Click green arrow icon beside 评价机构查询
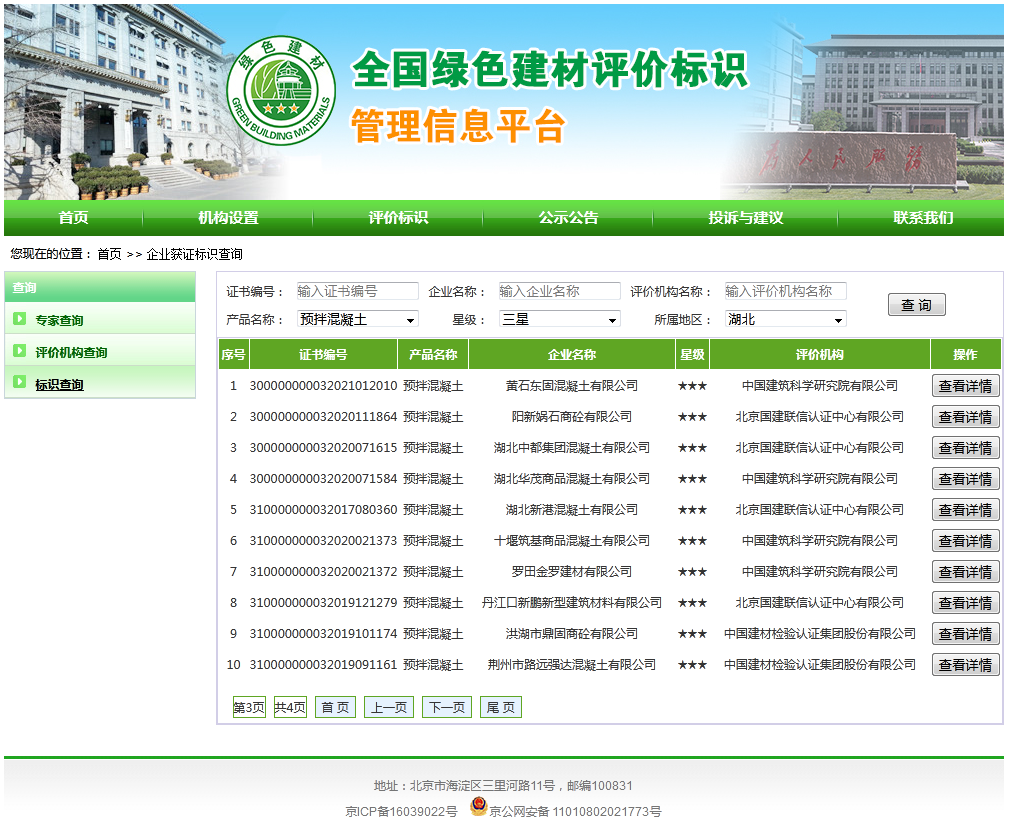The image size is (1009, 820). point(20,351)
